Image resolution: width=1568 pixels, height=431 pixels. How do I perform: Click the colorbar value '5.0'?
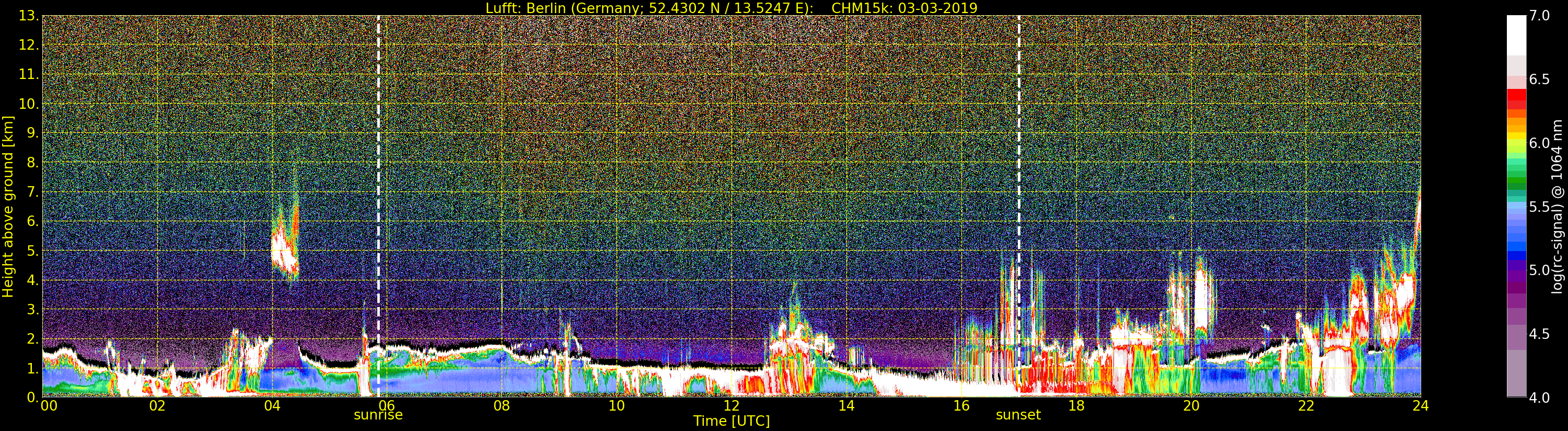pyautogui.click(x=1539, y=270)
